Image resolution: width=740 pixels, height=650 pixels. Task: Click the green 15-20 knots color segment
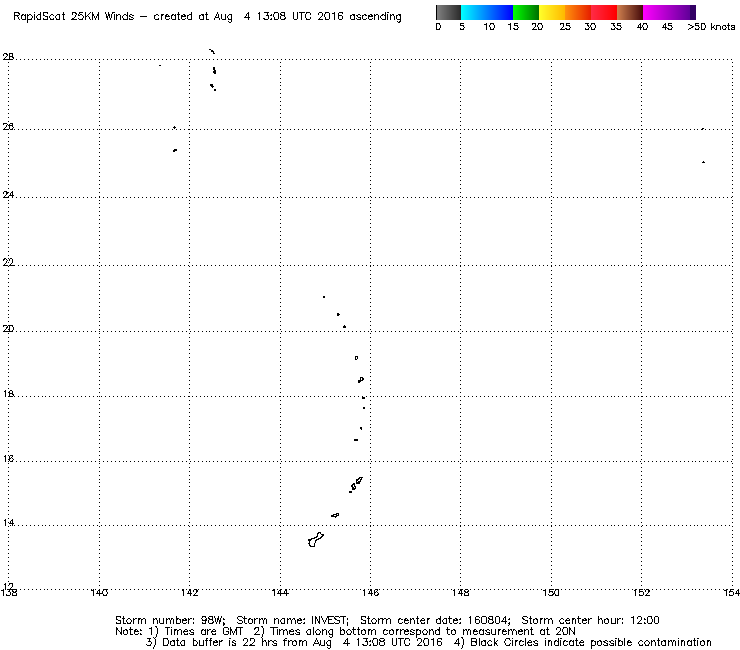click(x=526, y=12)
